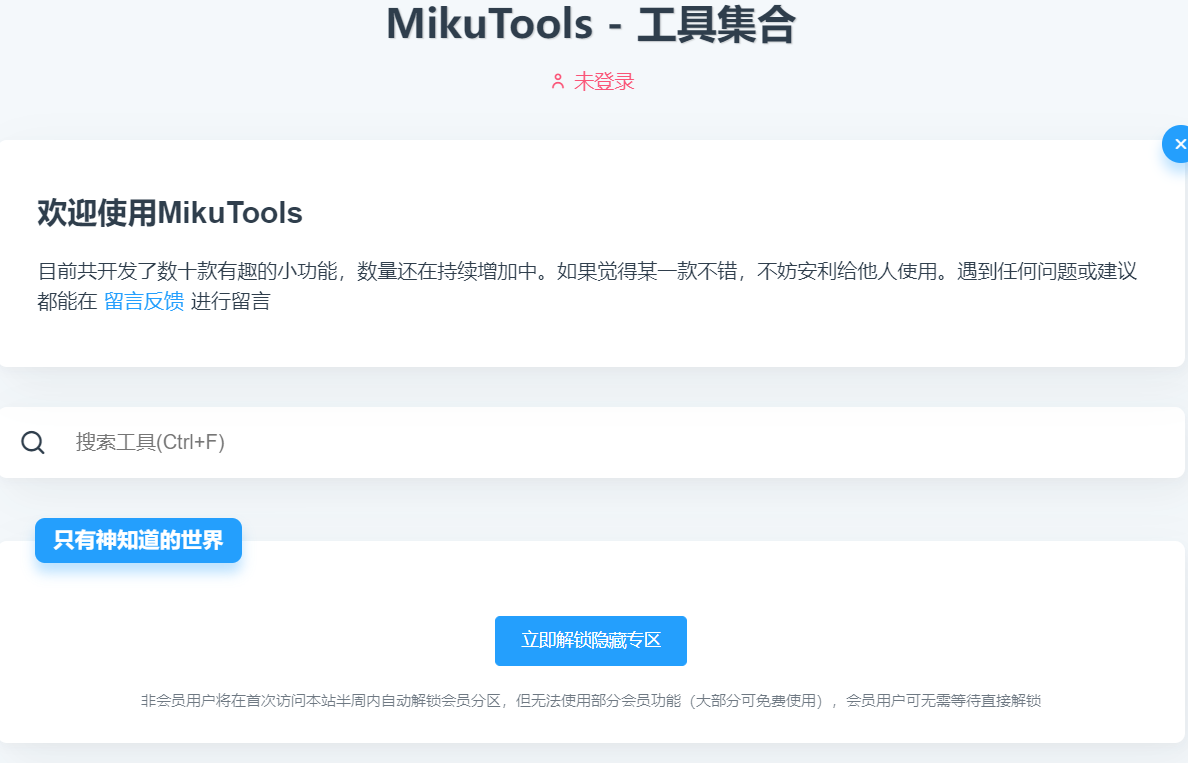Click the user icon beside 未登录
1188x763 pixels.
(558, 82)
